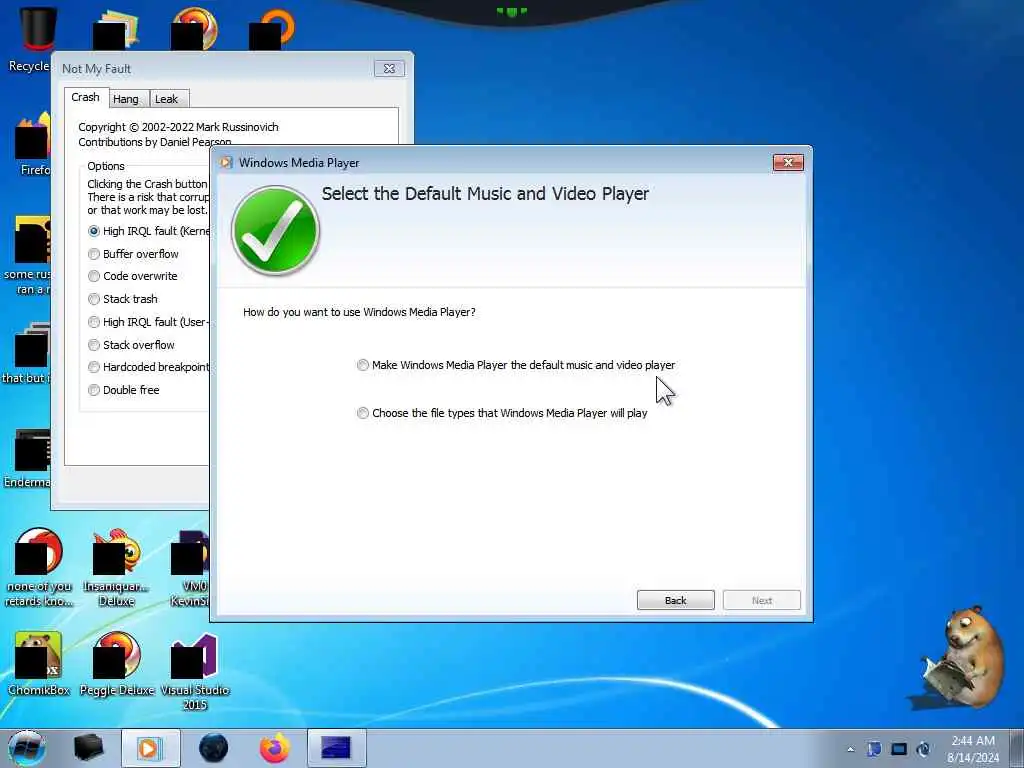Click the "Select the Default Music and Video Player" heading
This screenshot has height=768, width=1024.
(x=485, y=194)
